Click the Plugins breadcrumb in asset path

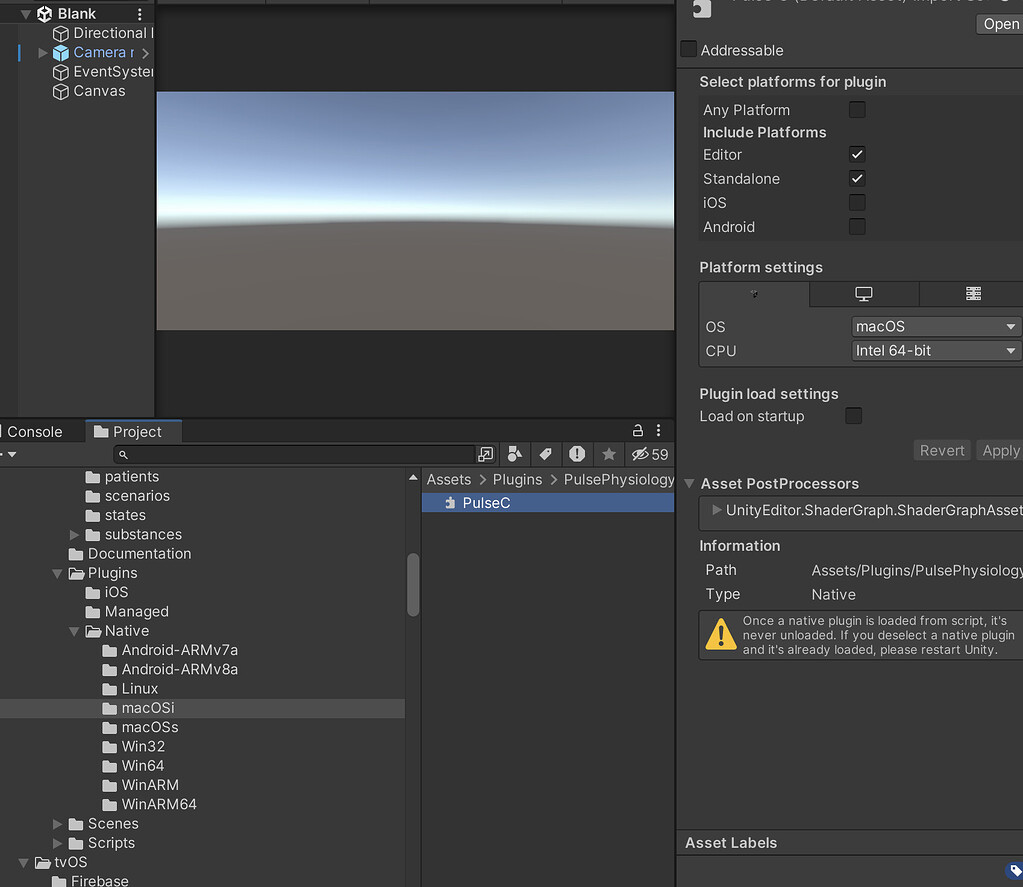pos(517,479)
